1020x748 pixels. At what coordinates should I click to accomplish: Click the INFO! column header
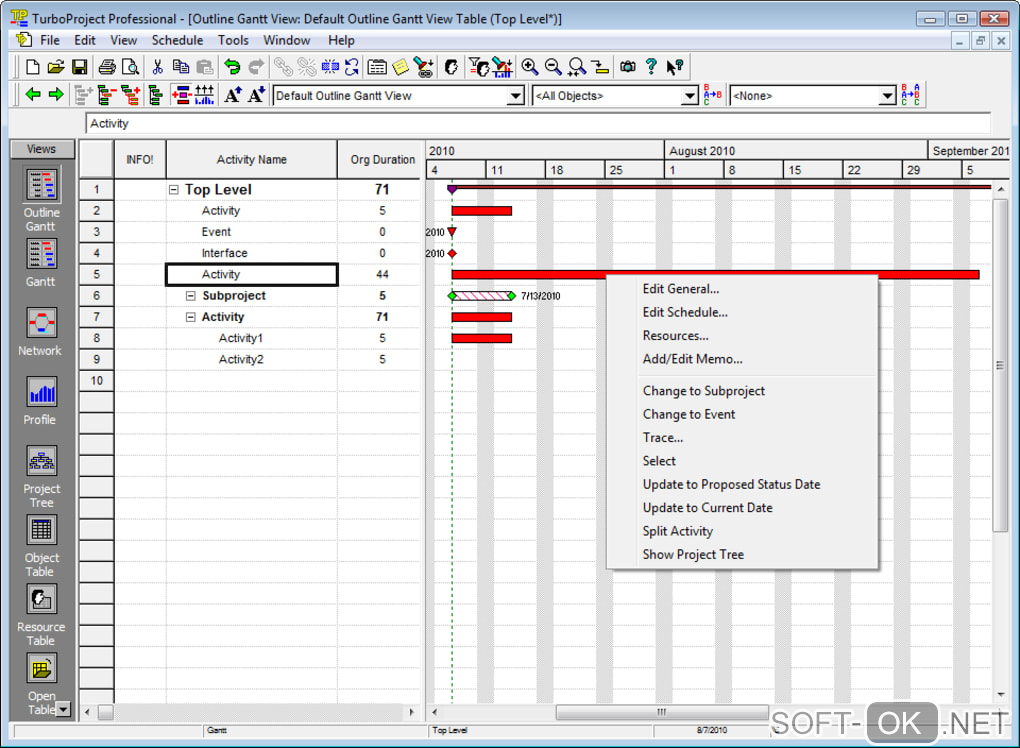(139, 159)
